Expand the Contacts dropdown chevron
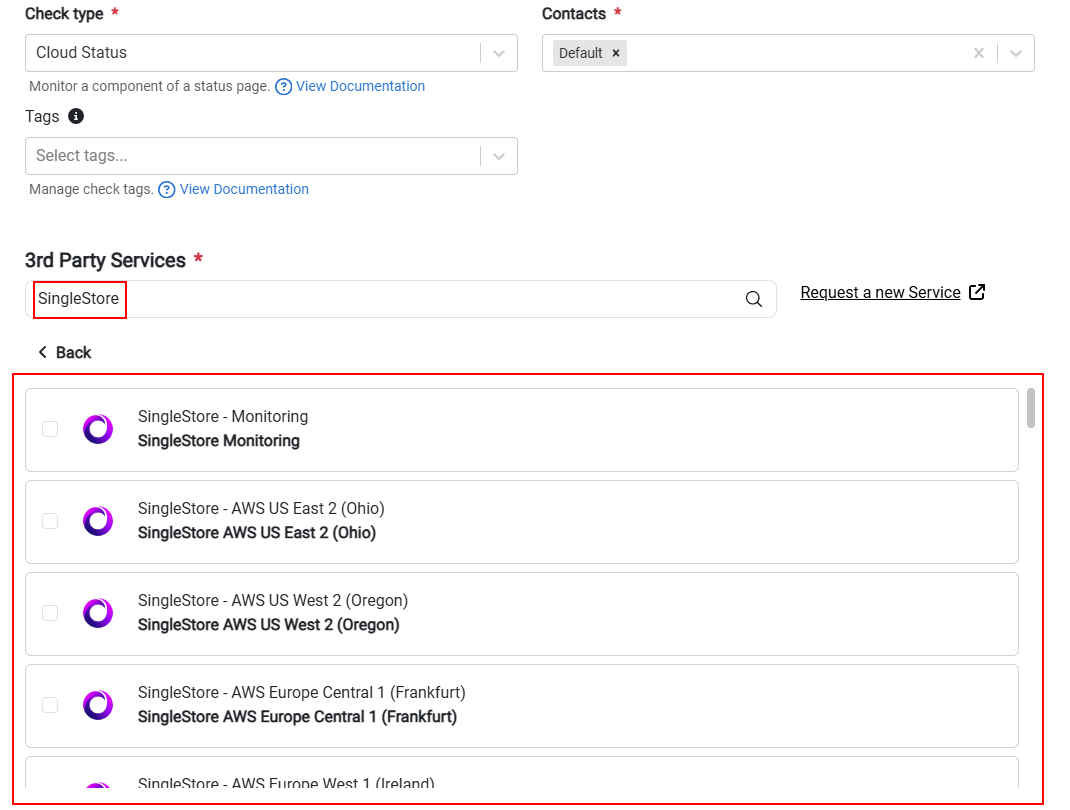The height and width of the screenshot is (810, 1070). point(1015,53)
